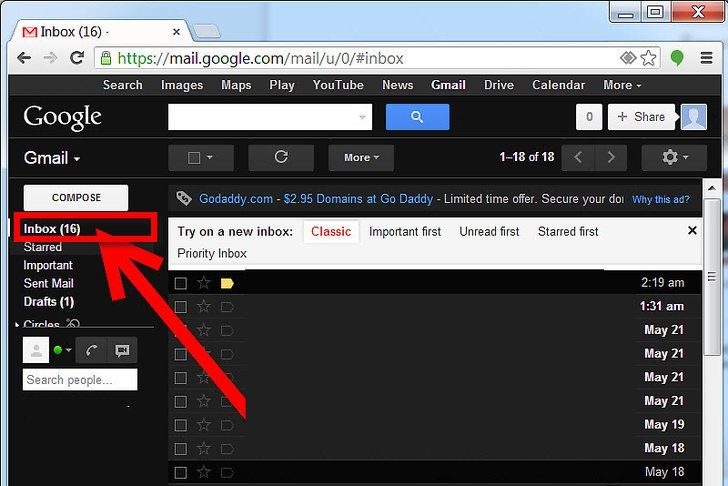Switch to the Unread first inbox style
This screenshot has height=486, width=728.
point(489,231)
